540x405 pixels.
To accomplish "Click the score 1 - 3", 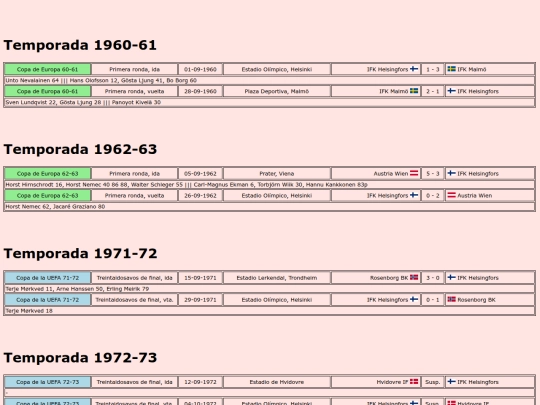I will [x=433, y=69].
